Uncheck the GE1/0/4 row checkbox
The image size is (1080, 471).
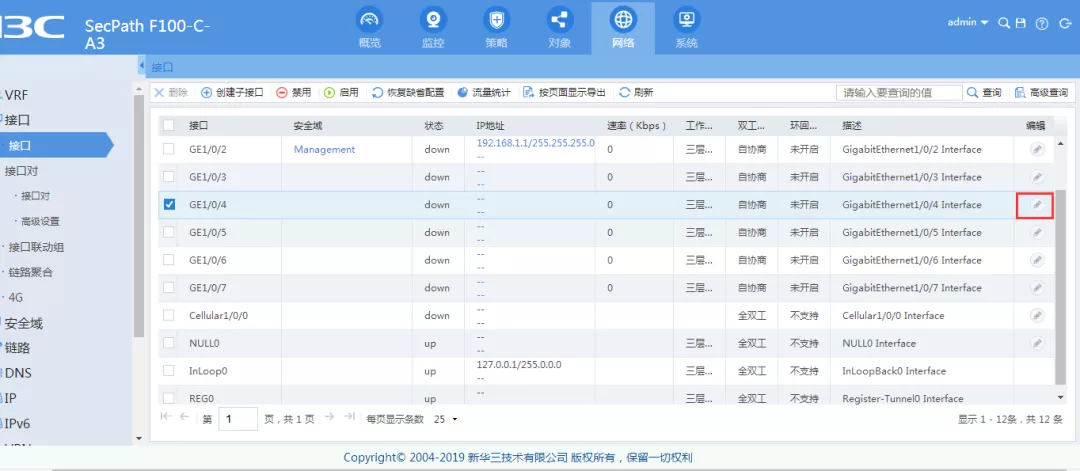pyautogui.click(x=169, y=205)
